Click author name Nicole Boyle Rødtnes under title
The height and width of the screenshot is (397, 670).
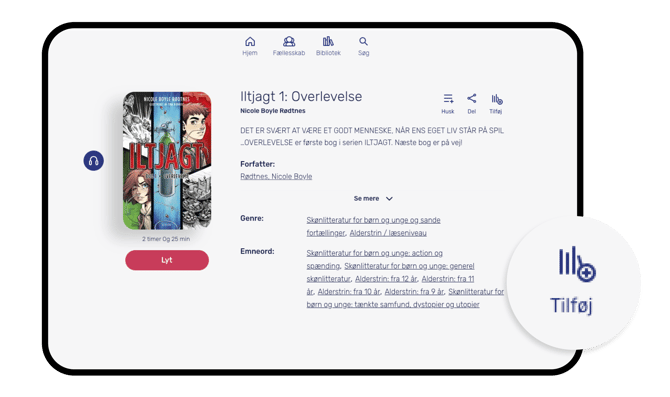[273, 111]
